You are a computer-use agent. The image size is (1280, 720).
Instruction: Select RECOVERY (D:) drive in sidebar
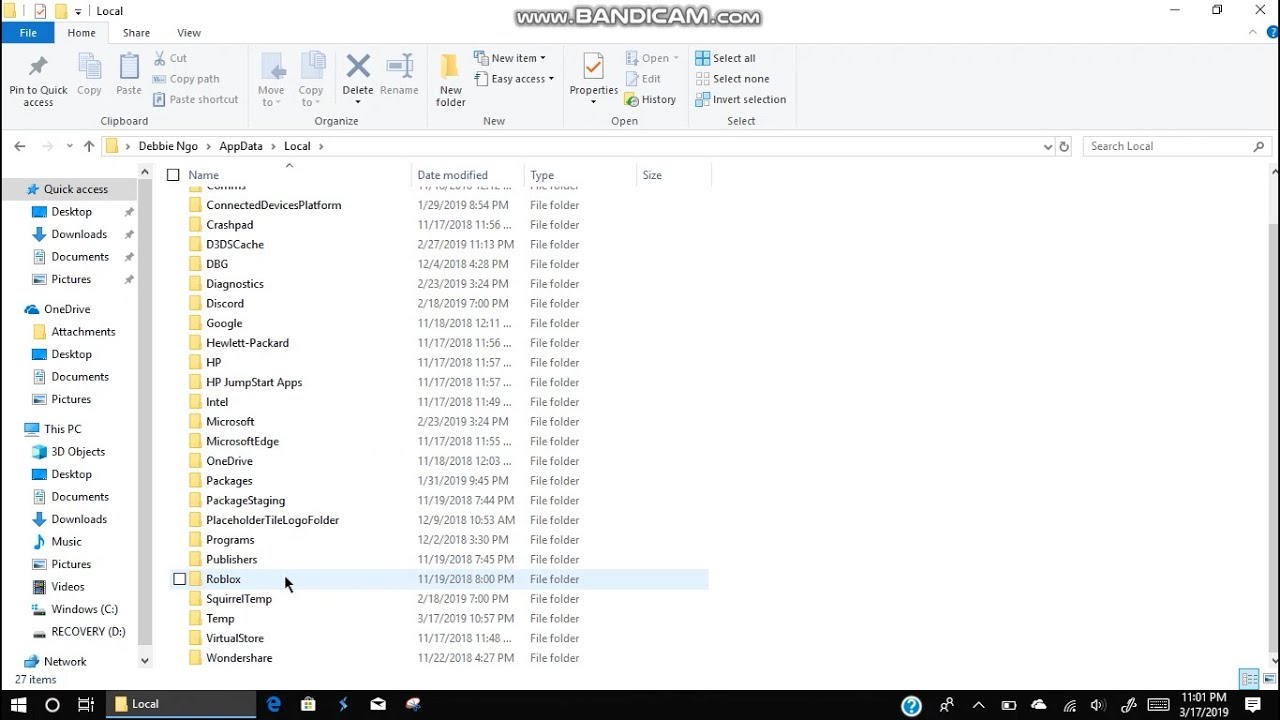coord(88,631)
